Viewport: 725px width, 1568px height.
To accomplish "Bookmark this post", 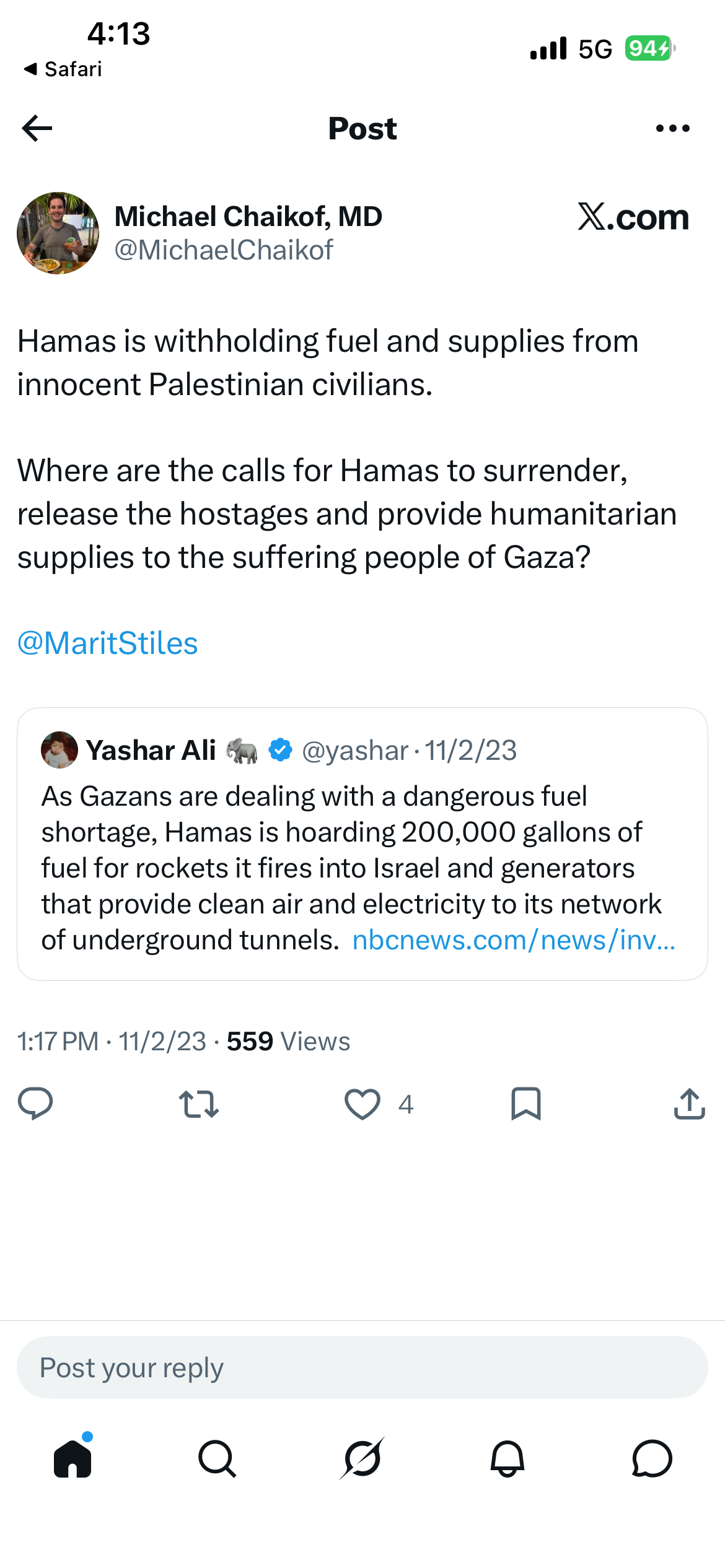I will 526,1104.
